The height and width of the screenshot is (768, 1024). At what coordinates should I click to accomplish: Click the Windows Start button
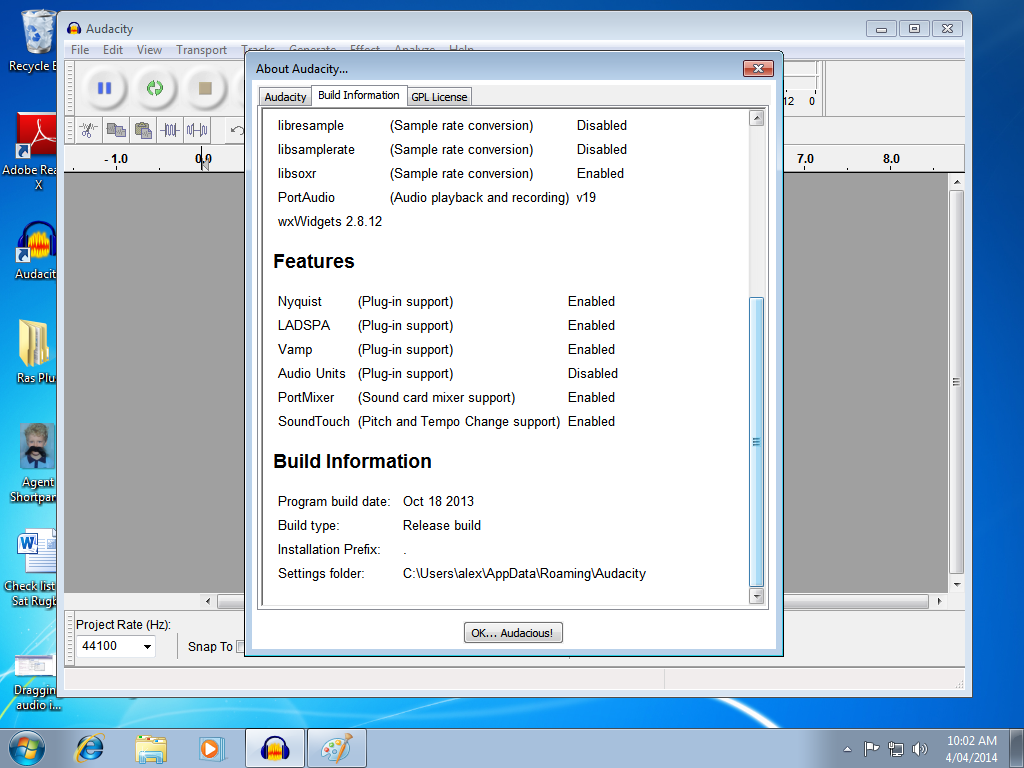pos(27,748)
